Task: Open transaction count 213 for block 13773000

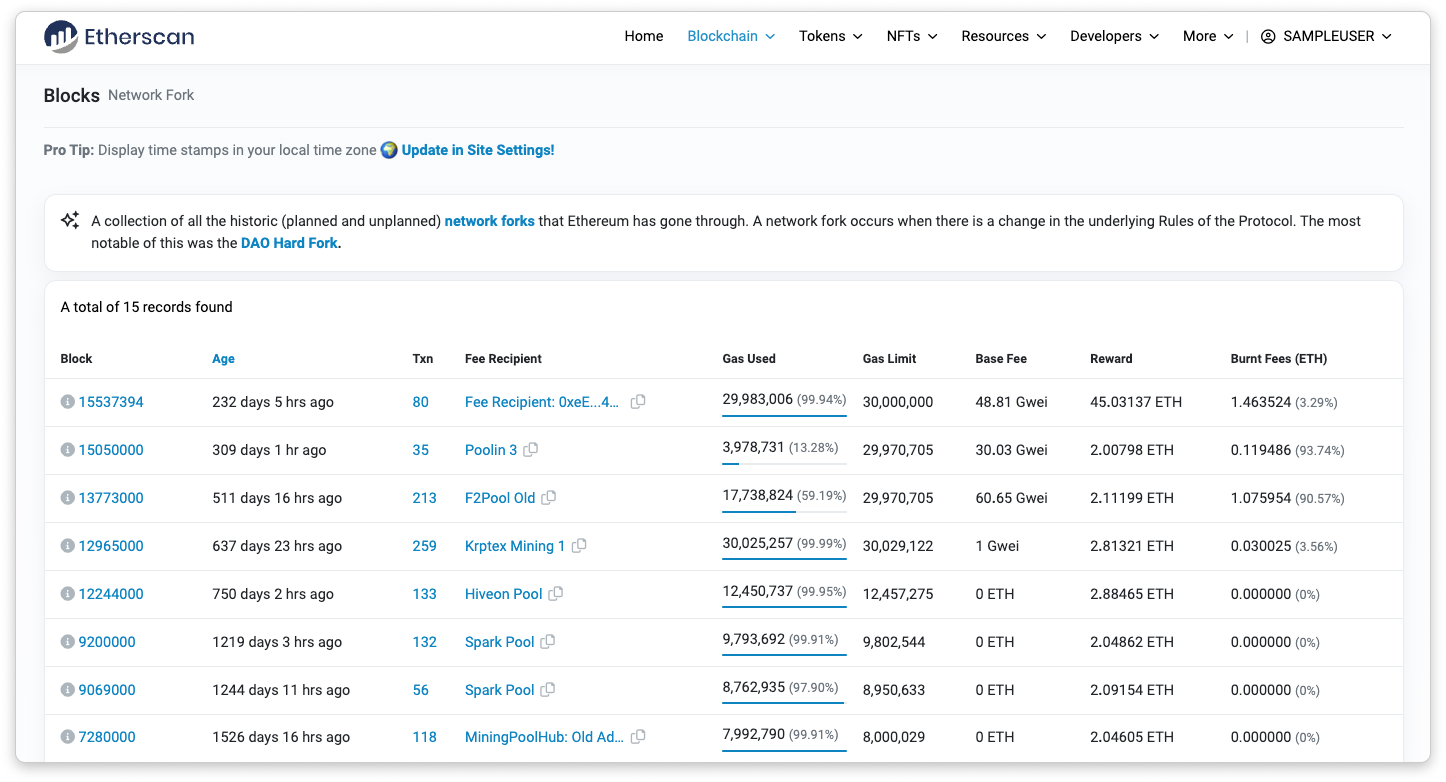Action: click(424, 498)
